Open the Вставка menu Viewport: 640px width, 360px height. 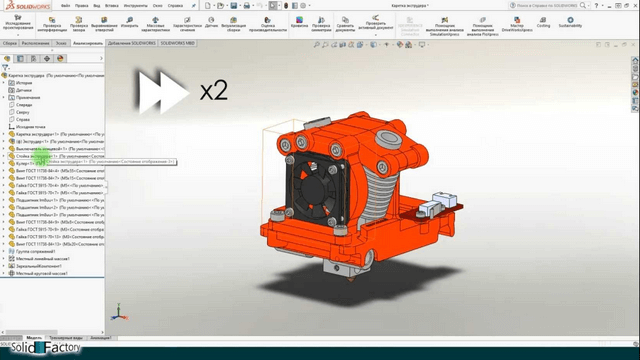tap(112, 6)
